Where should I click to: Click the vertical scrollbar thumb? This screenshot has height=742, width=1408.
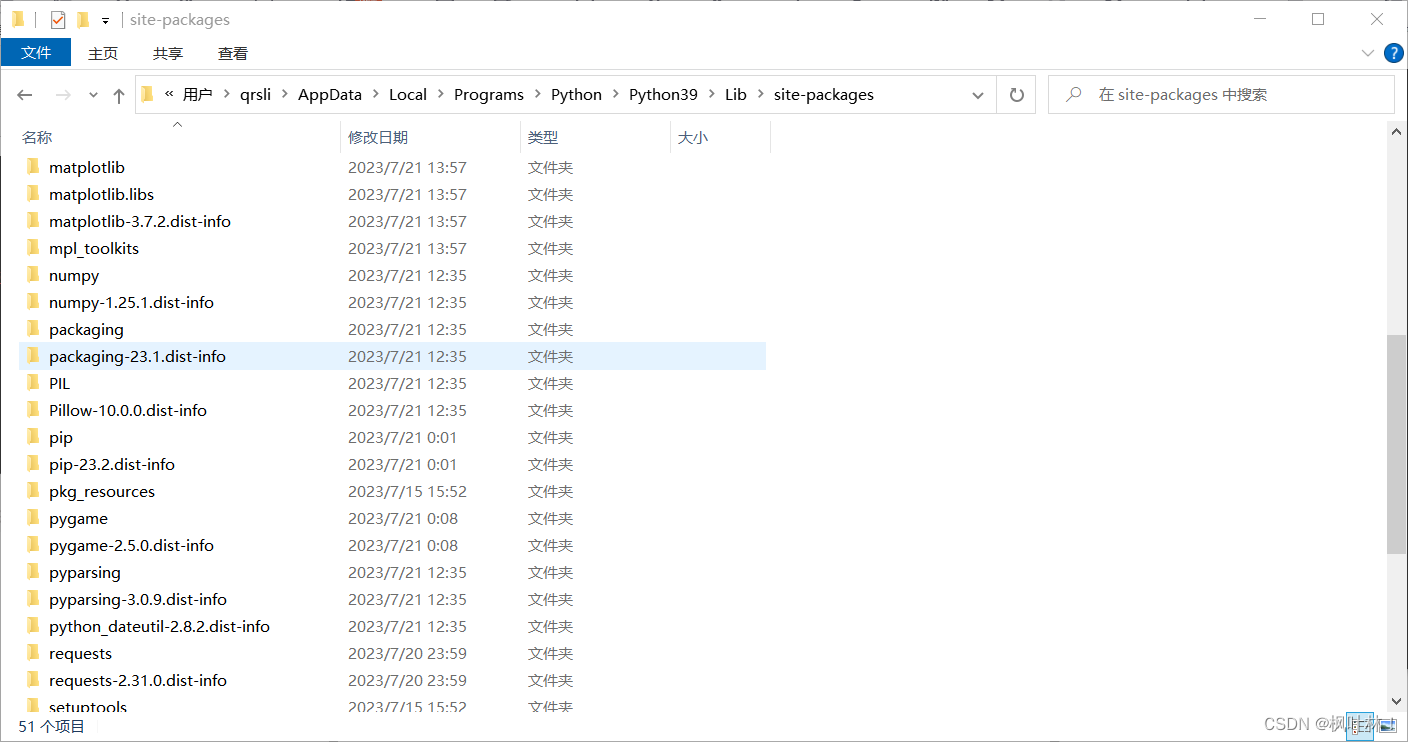point(1397,444)
